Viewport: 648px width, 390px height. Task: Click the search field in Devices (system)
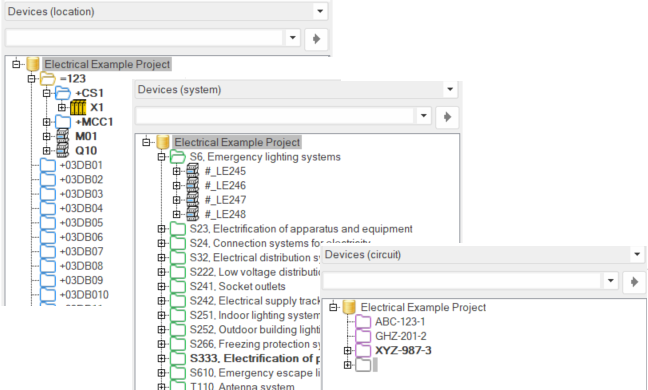(x=275, y=117)
